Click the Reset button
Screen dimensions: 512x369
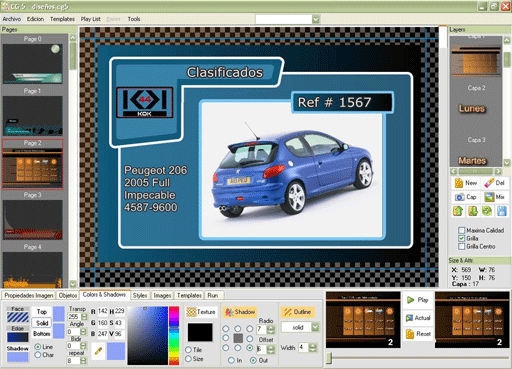(x=419, y=334)
